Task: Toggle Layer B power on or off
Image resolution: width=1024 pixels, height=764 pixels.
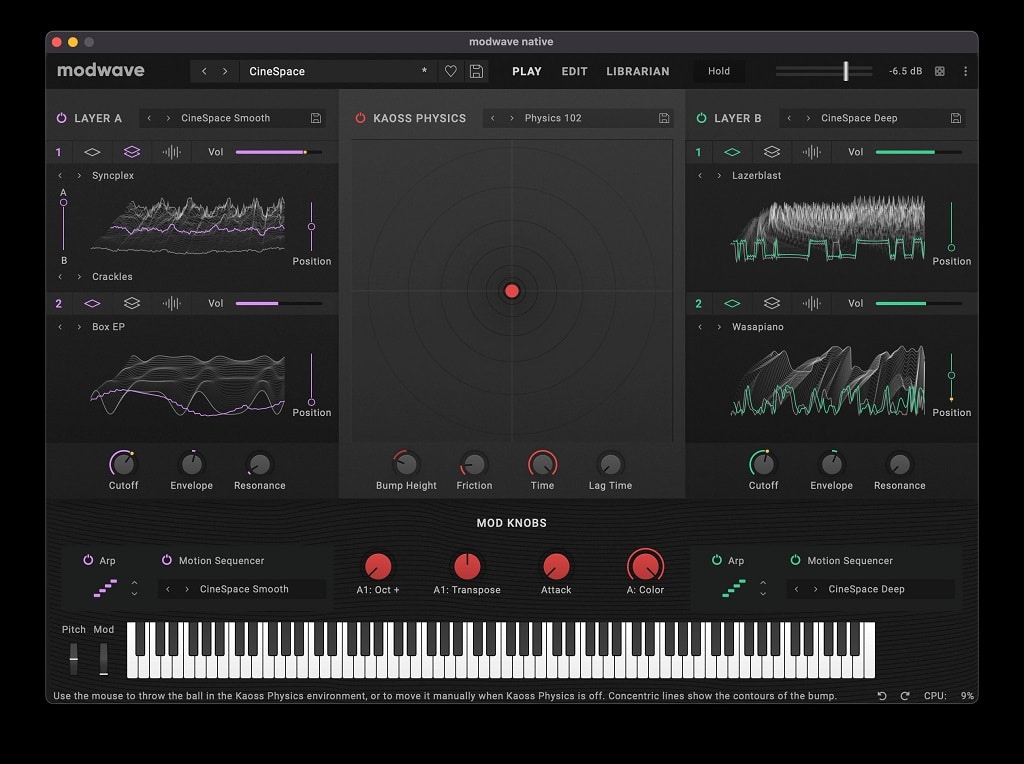Action: pos(701,118)
